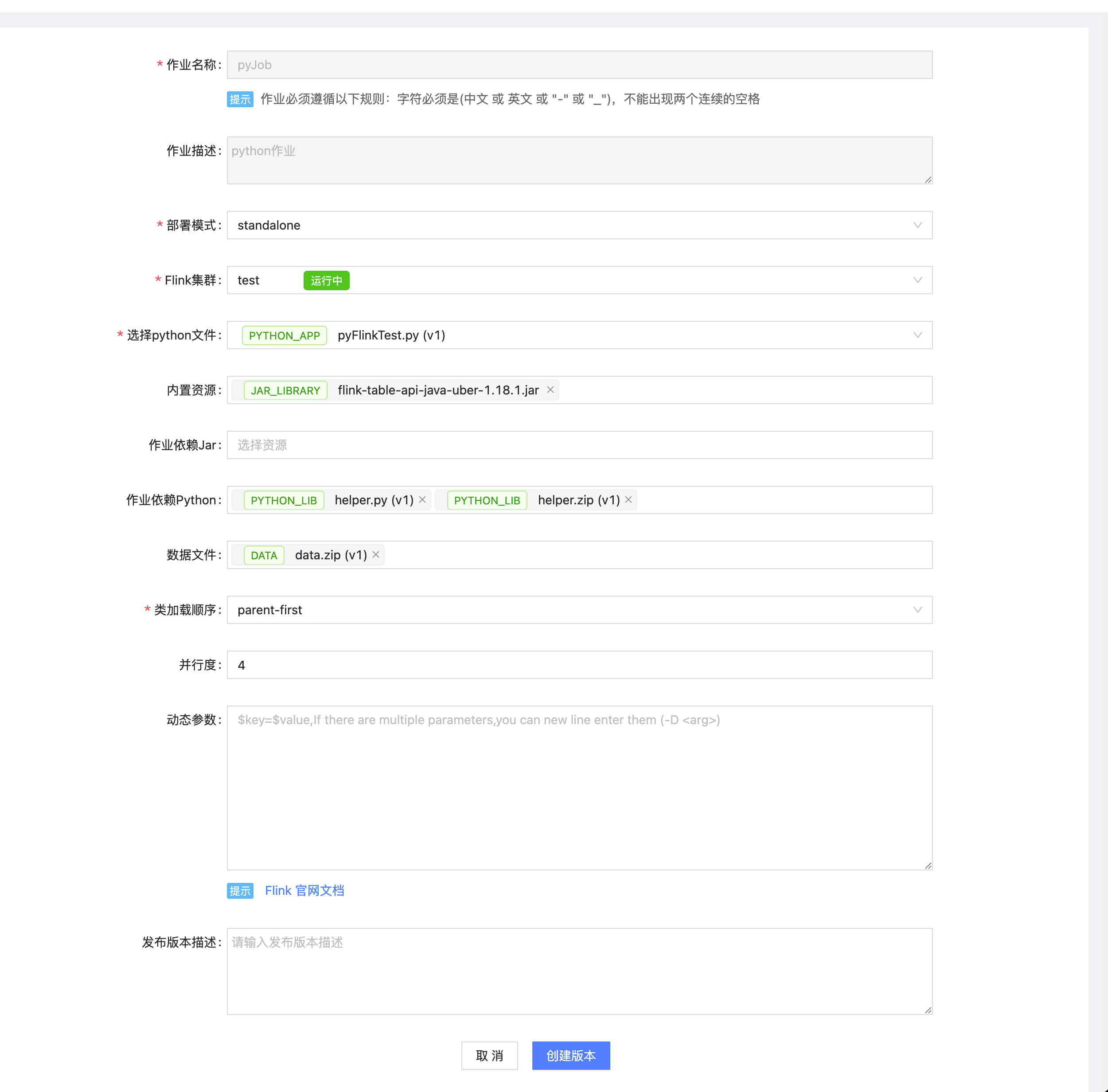
Task: Remove helper.zip (v1) tag
Action: pyautogui.click(x=628, y=499)
